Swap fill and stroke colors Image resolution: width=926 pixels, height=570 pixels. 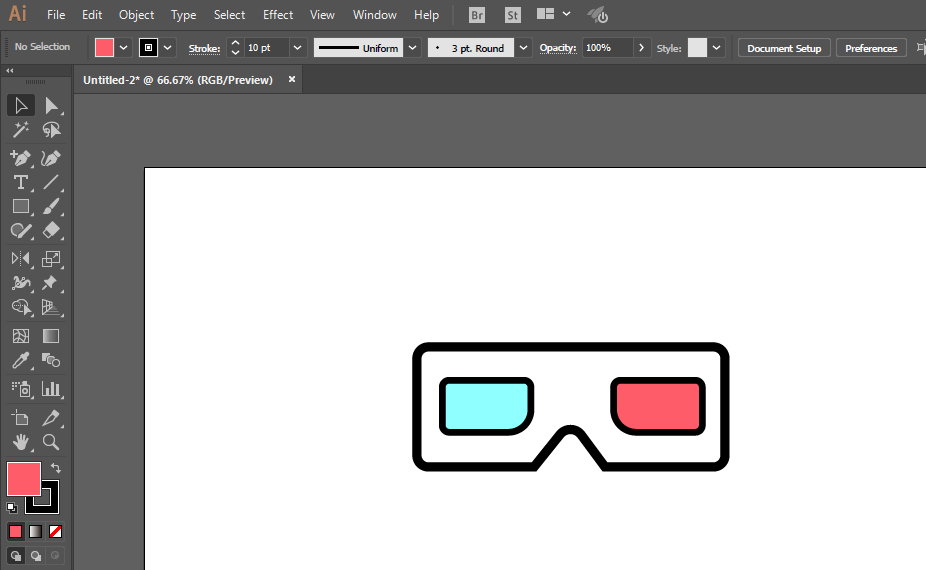click(57, 468)
